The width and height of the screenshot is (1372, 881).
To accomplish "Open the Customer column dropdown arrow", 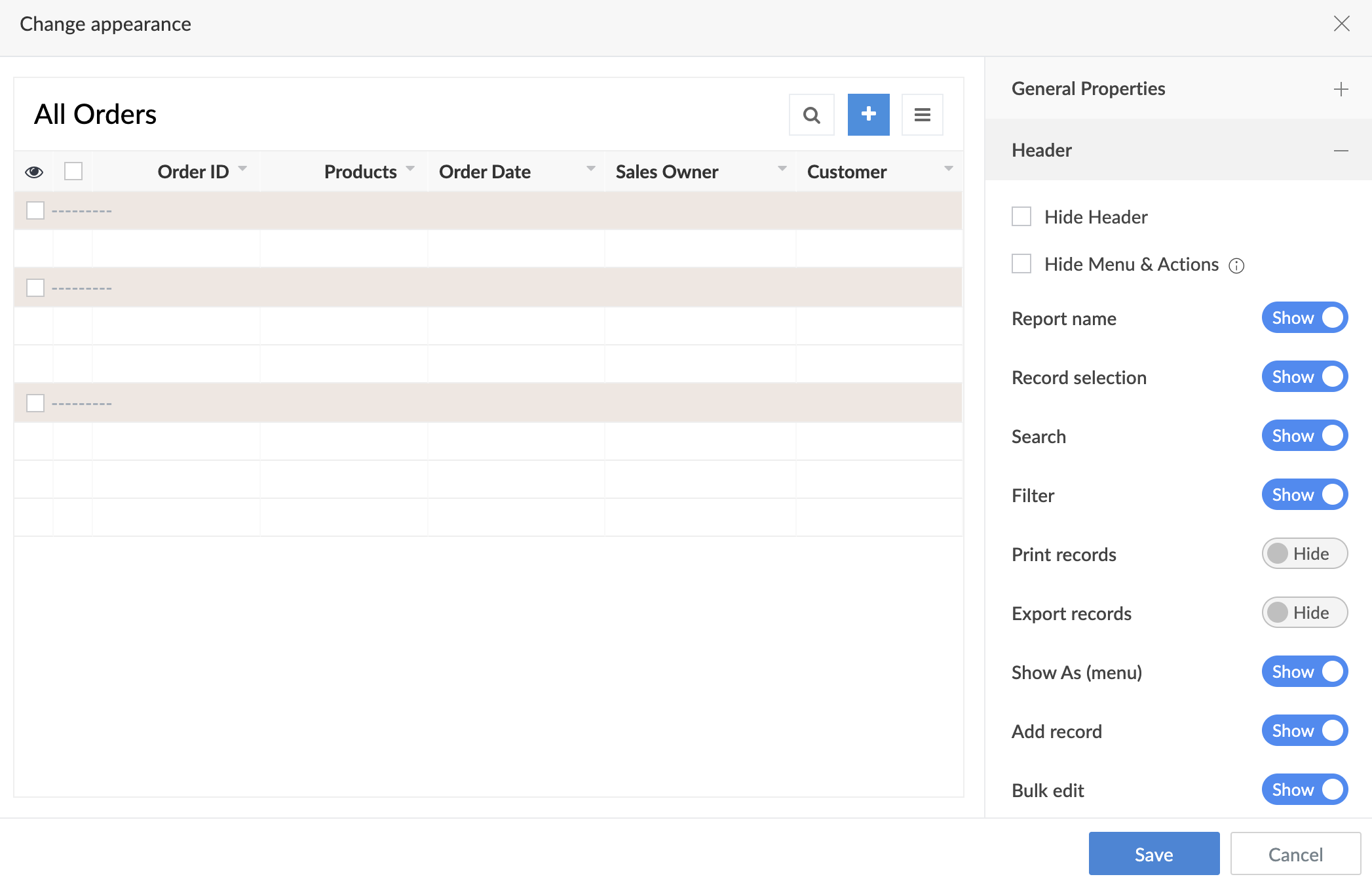I will coord(948,169).
